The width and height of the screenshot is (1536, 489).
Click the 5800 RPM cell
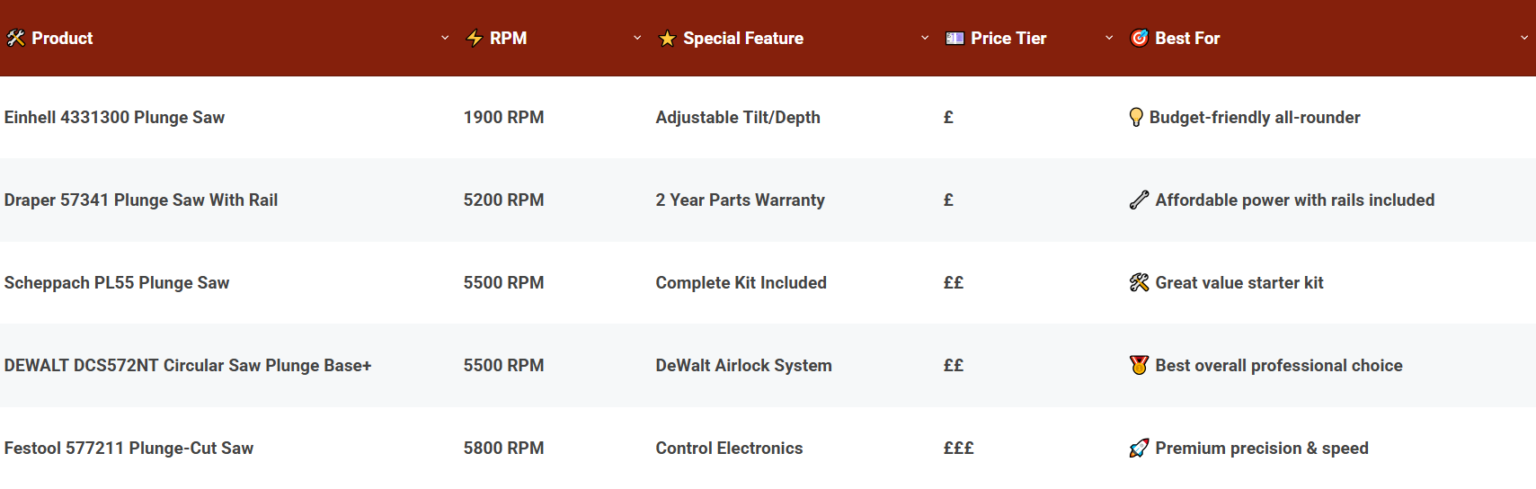point(504,448)
